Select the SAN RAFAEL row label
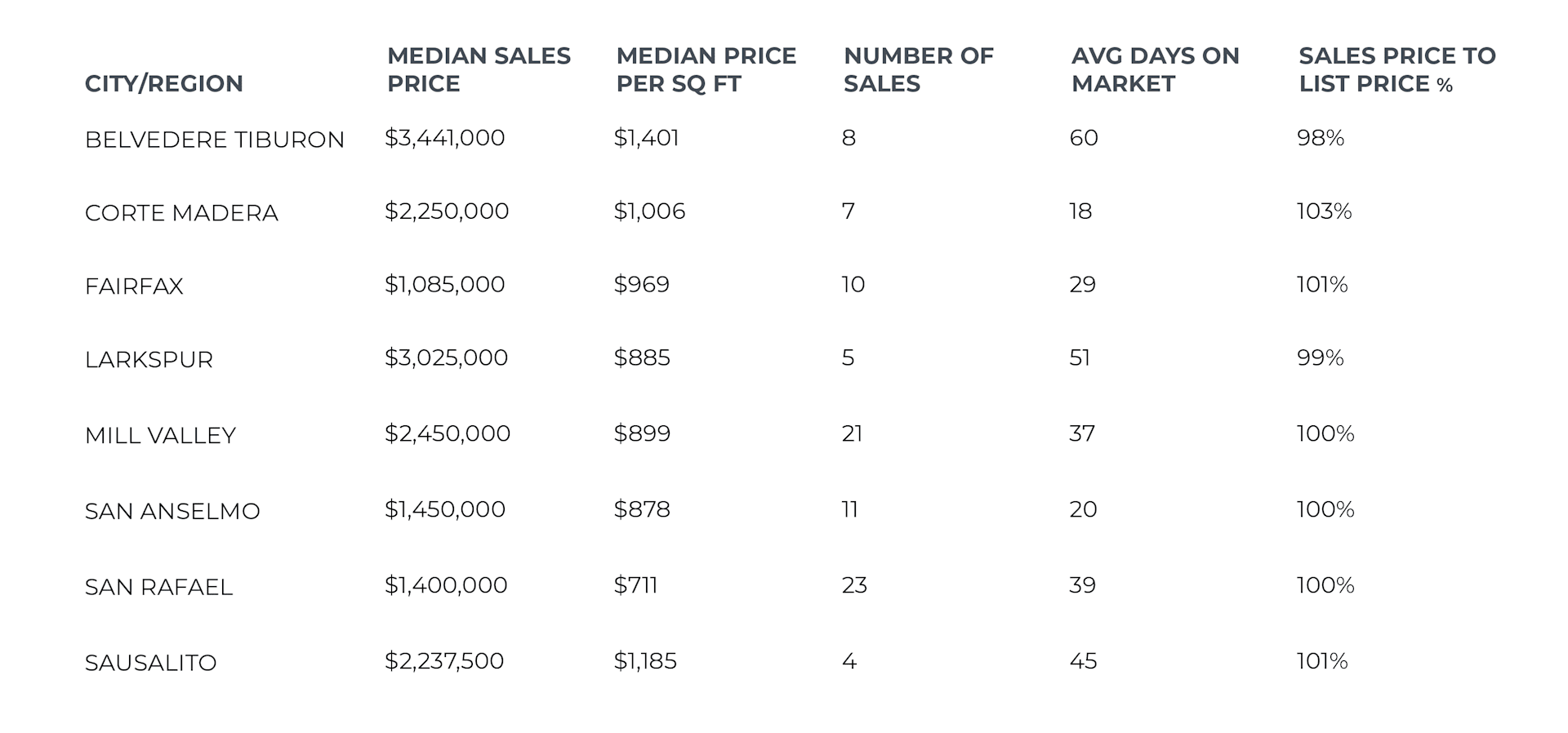The height and width of the screenshot is (733, 1568). [158, 588]
